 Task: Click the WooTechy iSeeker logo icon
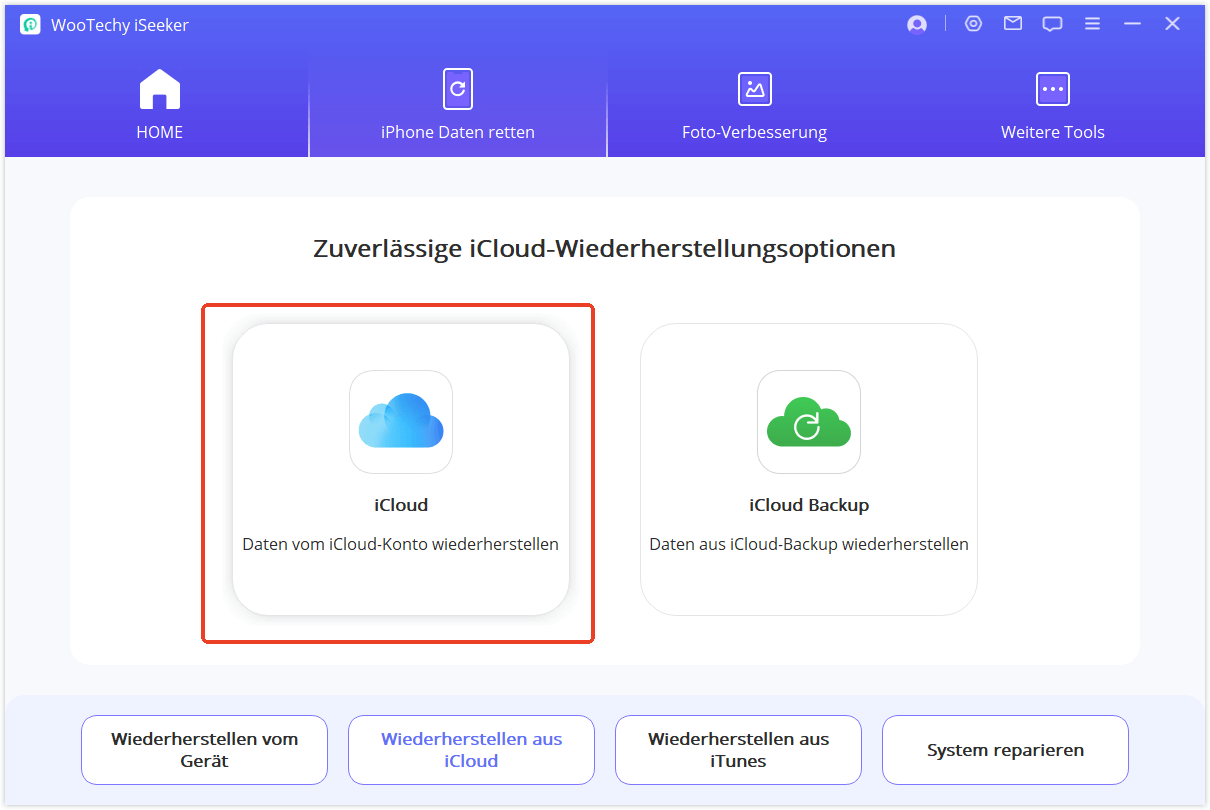tap(29, 23)
